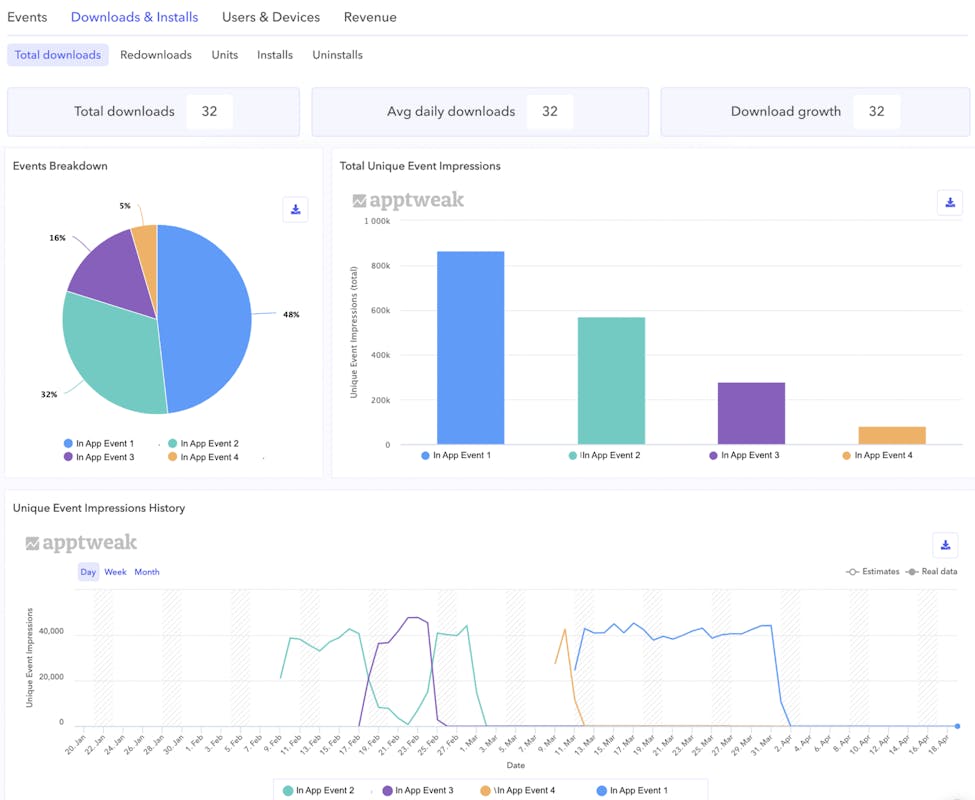Click the blue In App Event 1 bar
The height and width of the screenshot is (800, 975).
[471, 348]
